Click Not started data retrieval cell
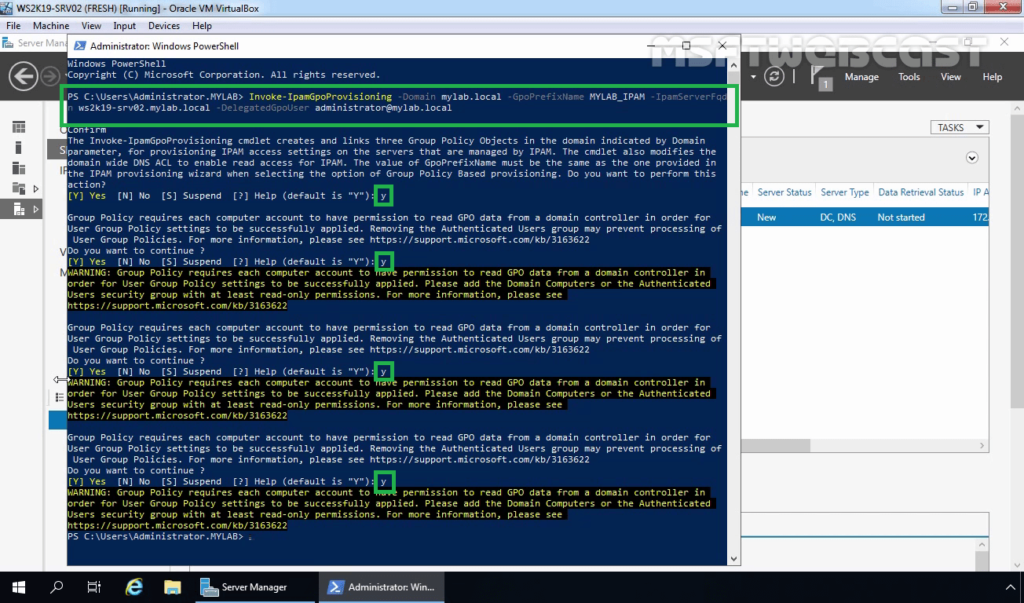Viewport: 1024px width, 603px height. coord(901,217)
